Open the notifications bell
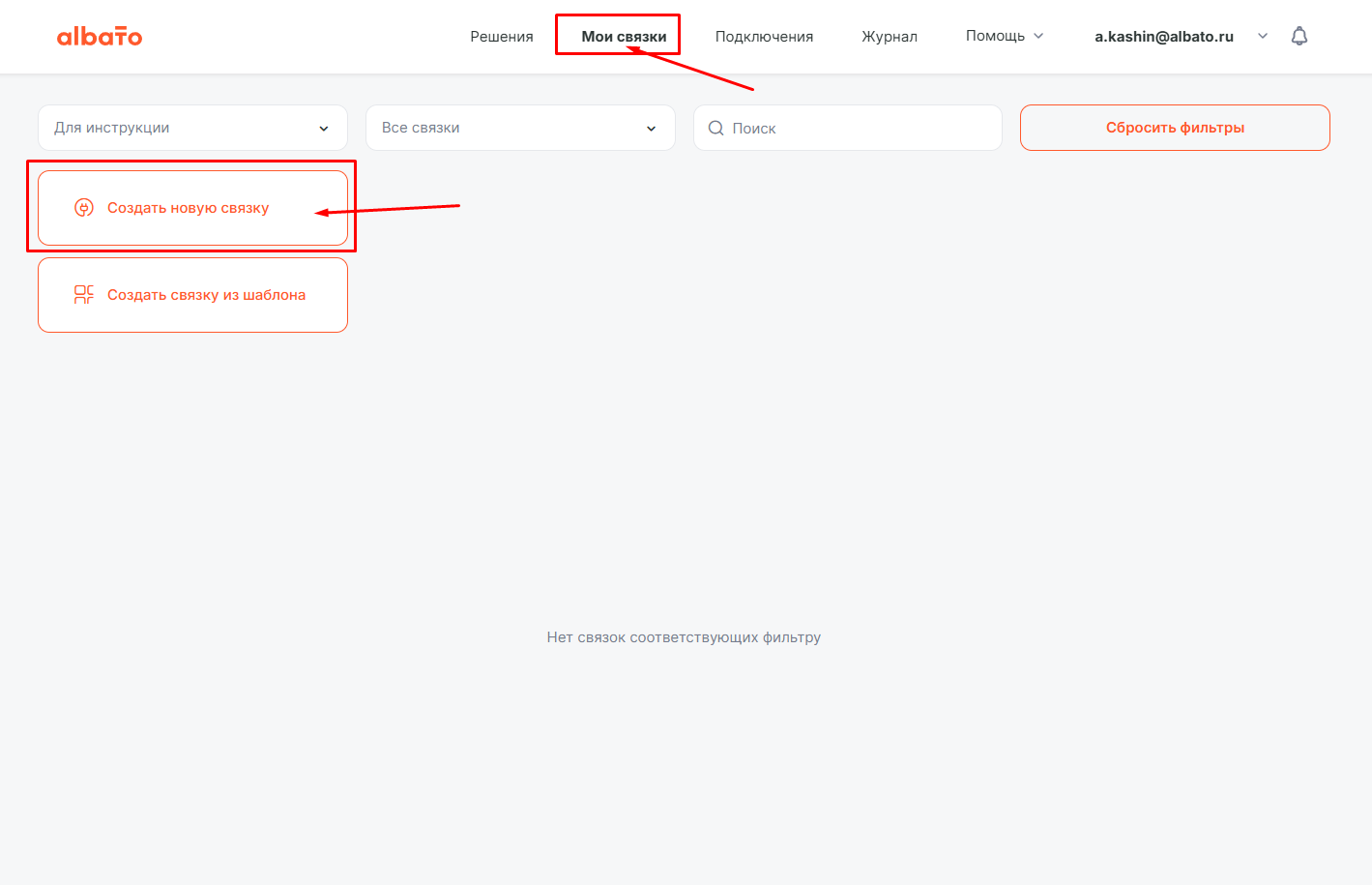Image resolution: width=1372 pixels, height=885 pixels. coord(1299,36)
